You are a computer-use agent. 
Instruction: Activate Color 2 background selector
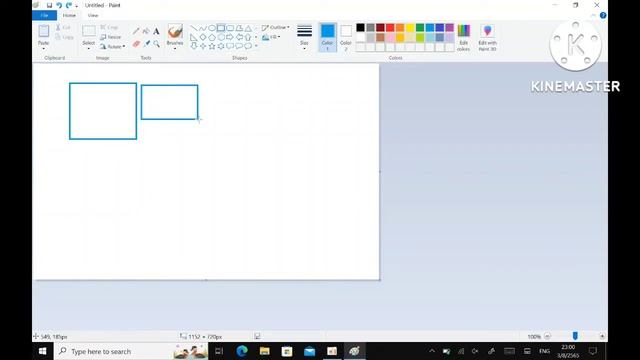pyautogui.click(x=346, y=37)
